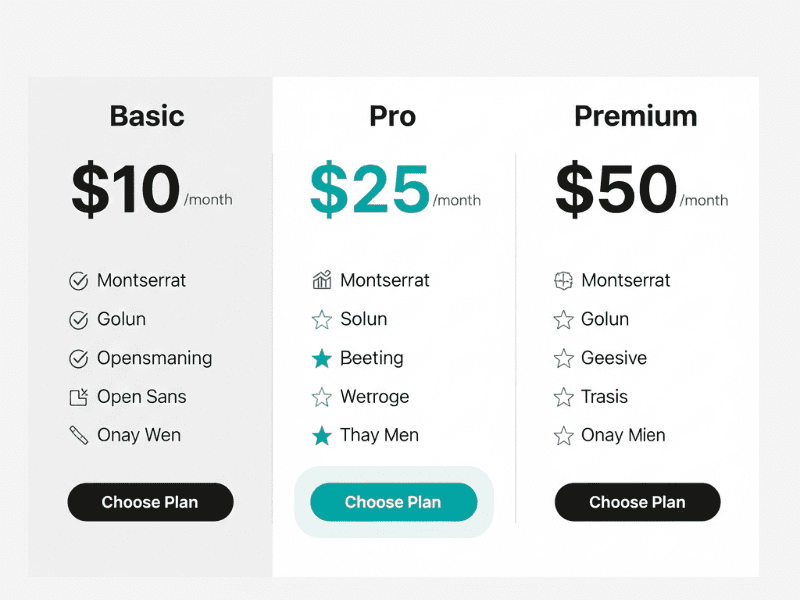
Task: Click the globe icon beside Premium Montserrat
Action: tap(563, 281)
